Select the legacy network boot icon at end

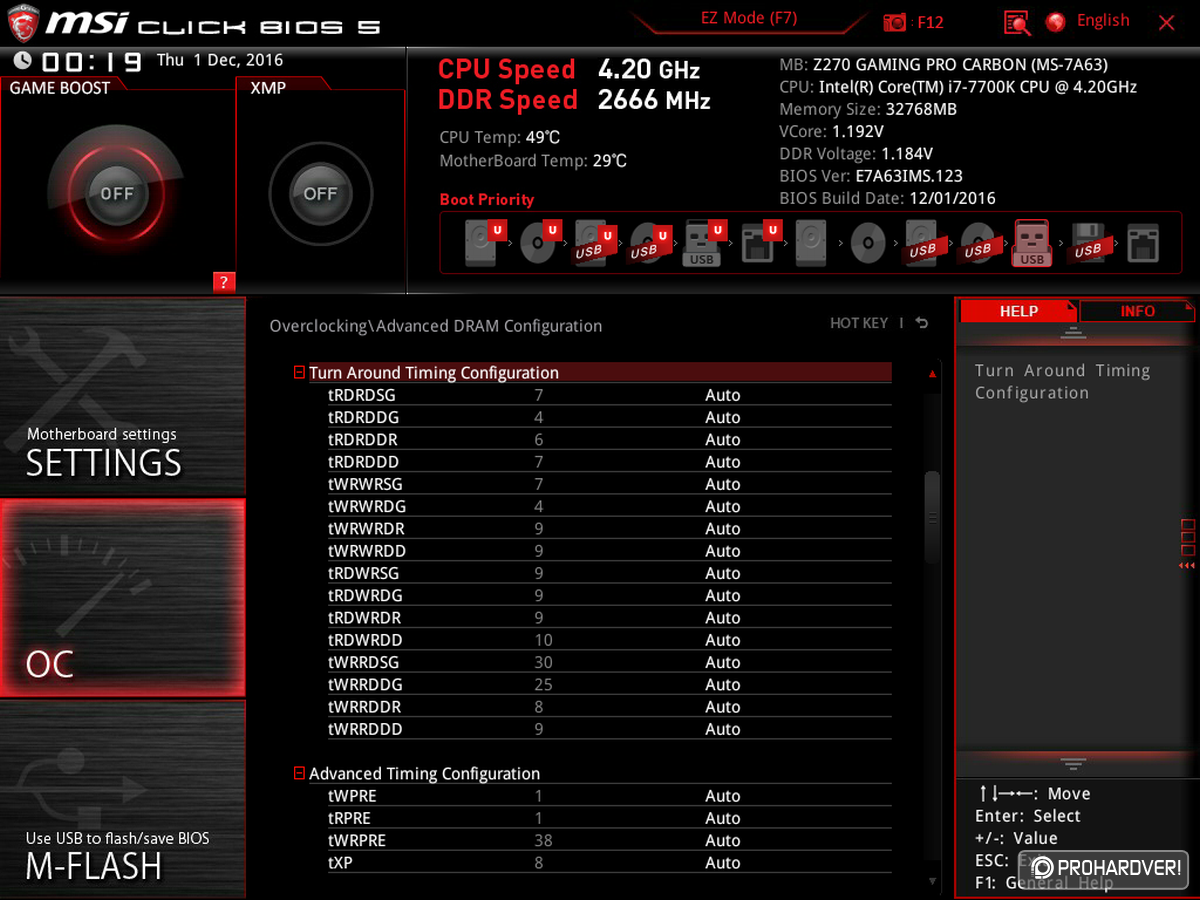tap(1142, 243)
